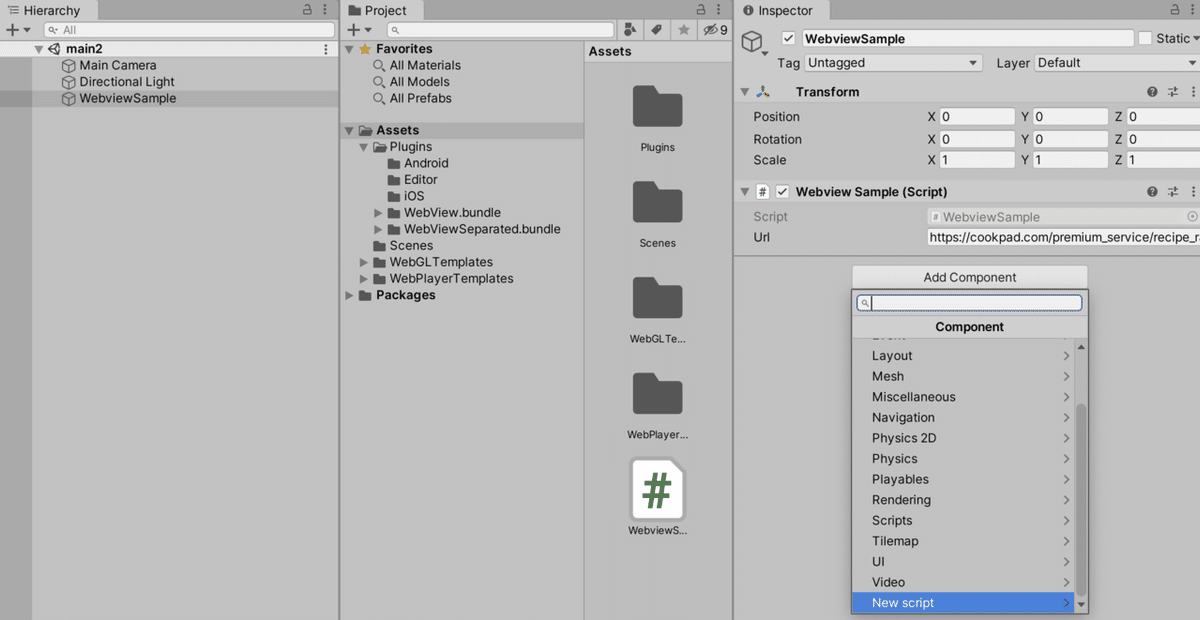Click the Add Component button
This screenshot has height=620, width=1200.
point(968,277)
